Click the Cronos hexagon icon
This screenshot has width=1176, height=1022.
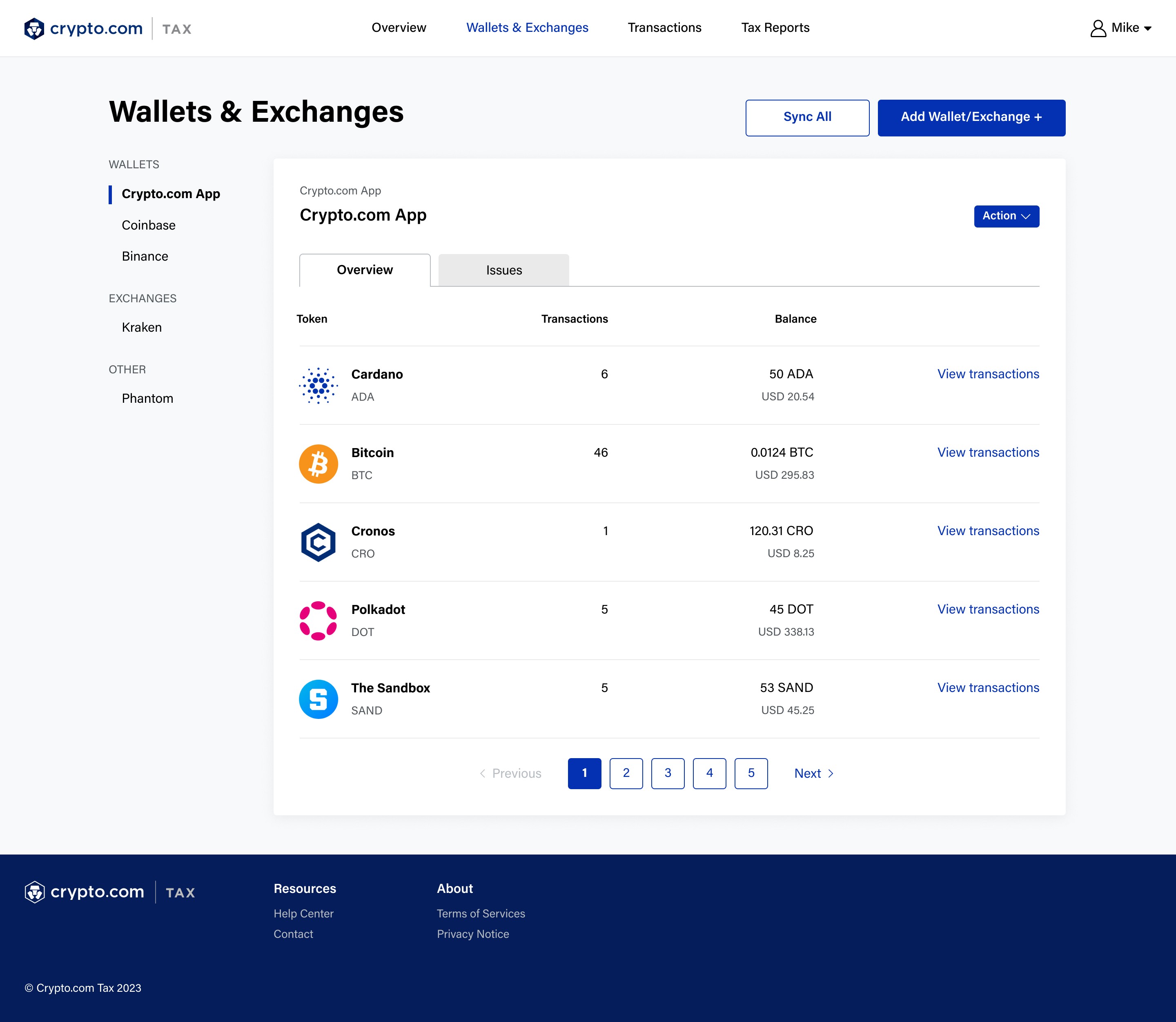tap(318, 542)
